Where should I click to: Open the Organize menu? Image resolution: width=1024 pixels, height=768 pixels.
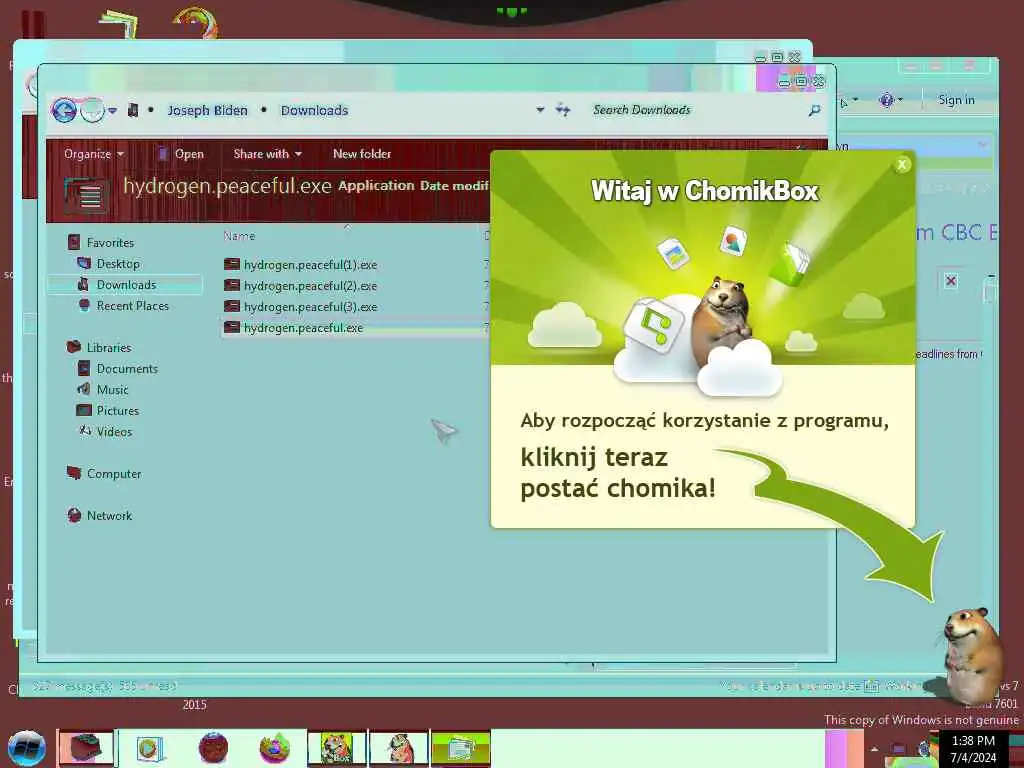93,154
